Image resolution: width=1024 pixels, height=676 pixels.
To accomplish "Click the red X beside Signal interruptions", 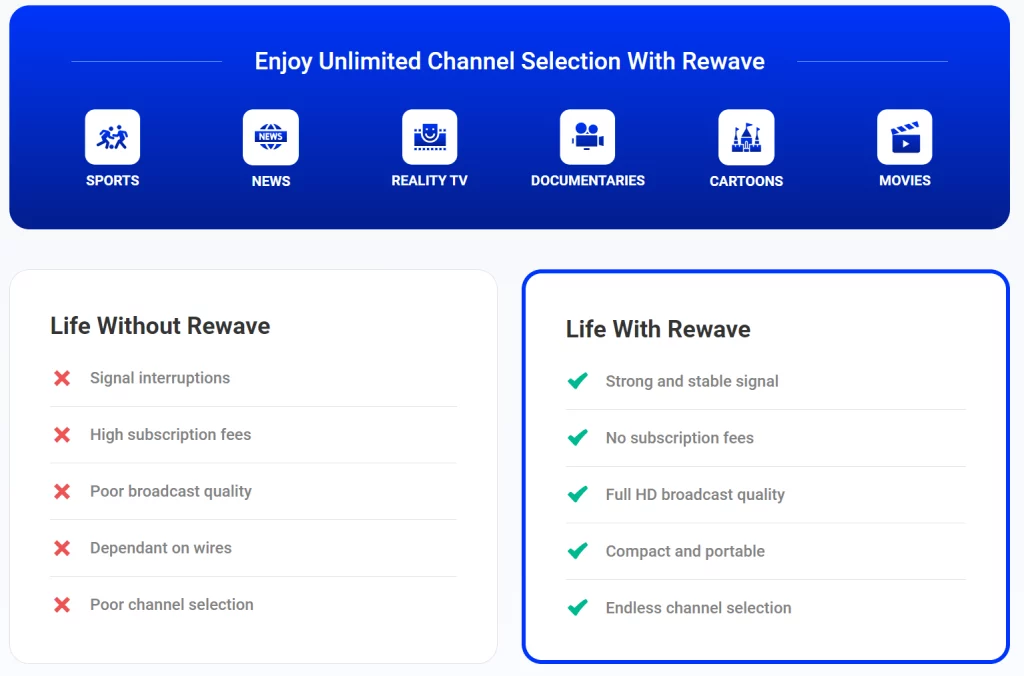I will (x=62, y=378).
